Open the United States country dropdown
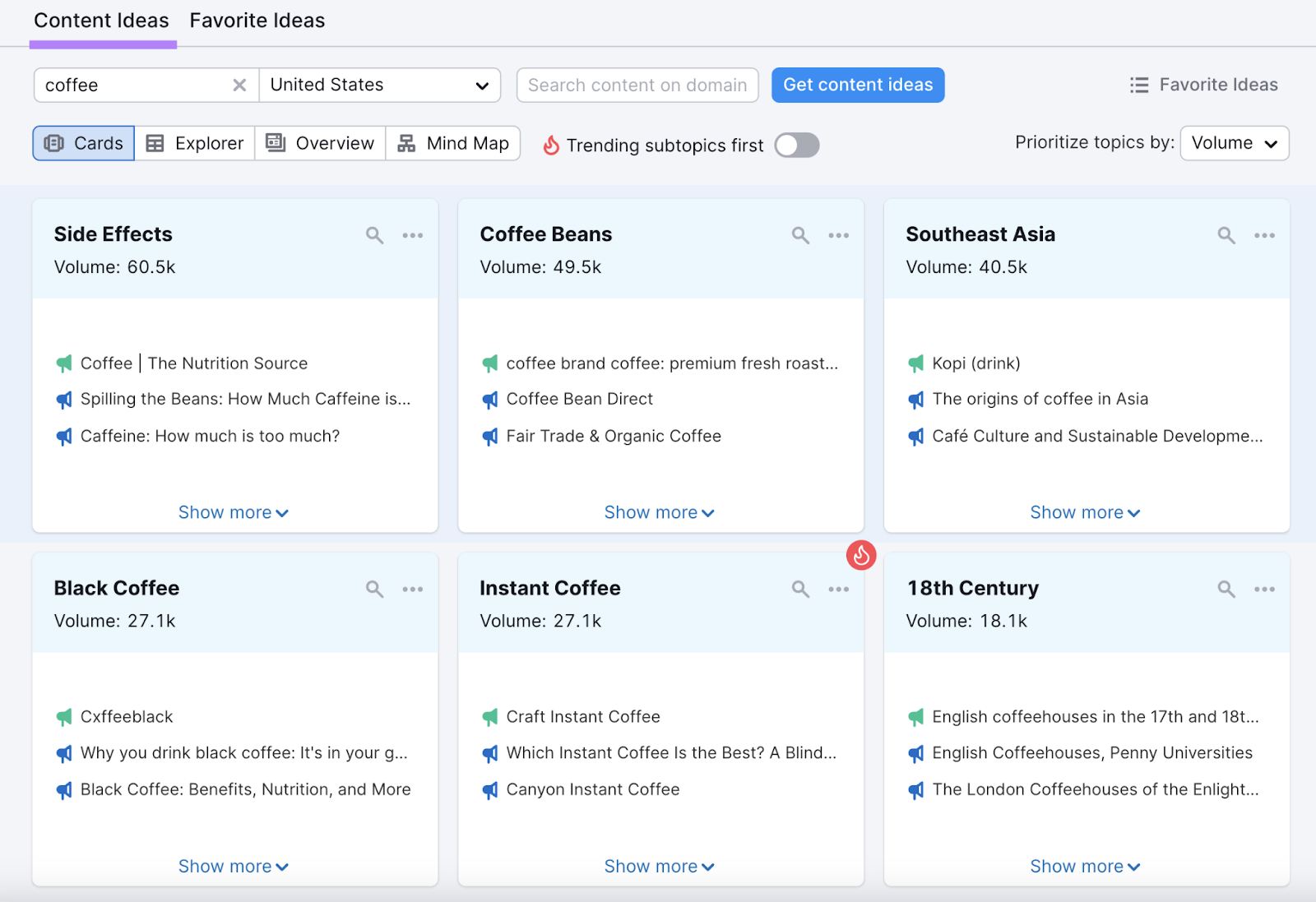This screenshot has height=902, width=1316. tap(380, 85)
